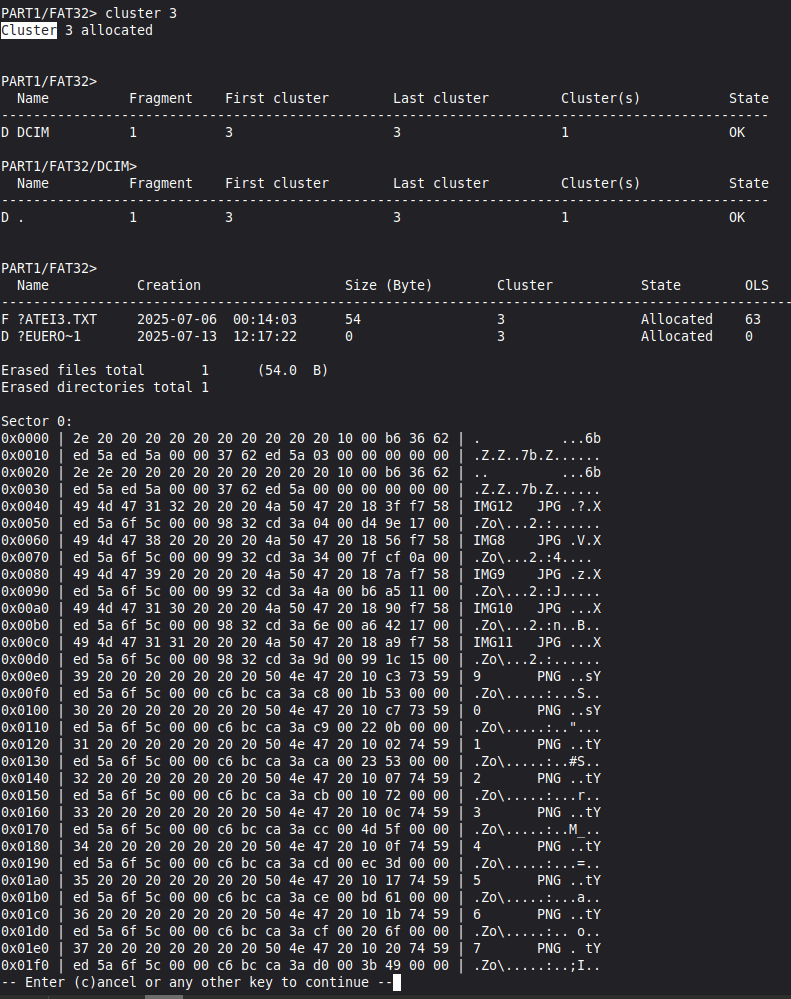Click the ASCII text 'IMG11 JPG'
This screenshot has width=791, height=999.
tap(517, 642)
